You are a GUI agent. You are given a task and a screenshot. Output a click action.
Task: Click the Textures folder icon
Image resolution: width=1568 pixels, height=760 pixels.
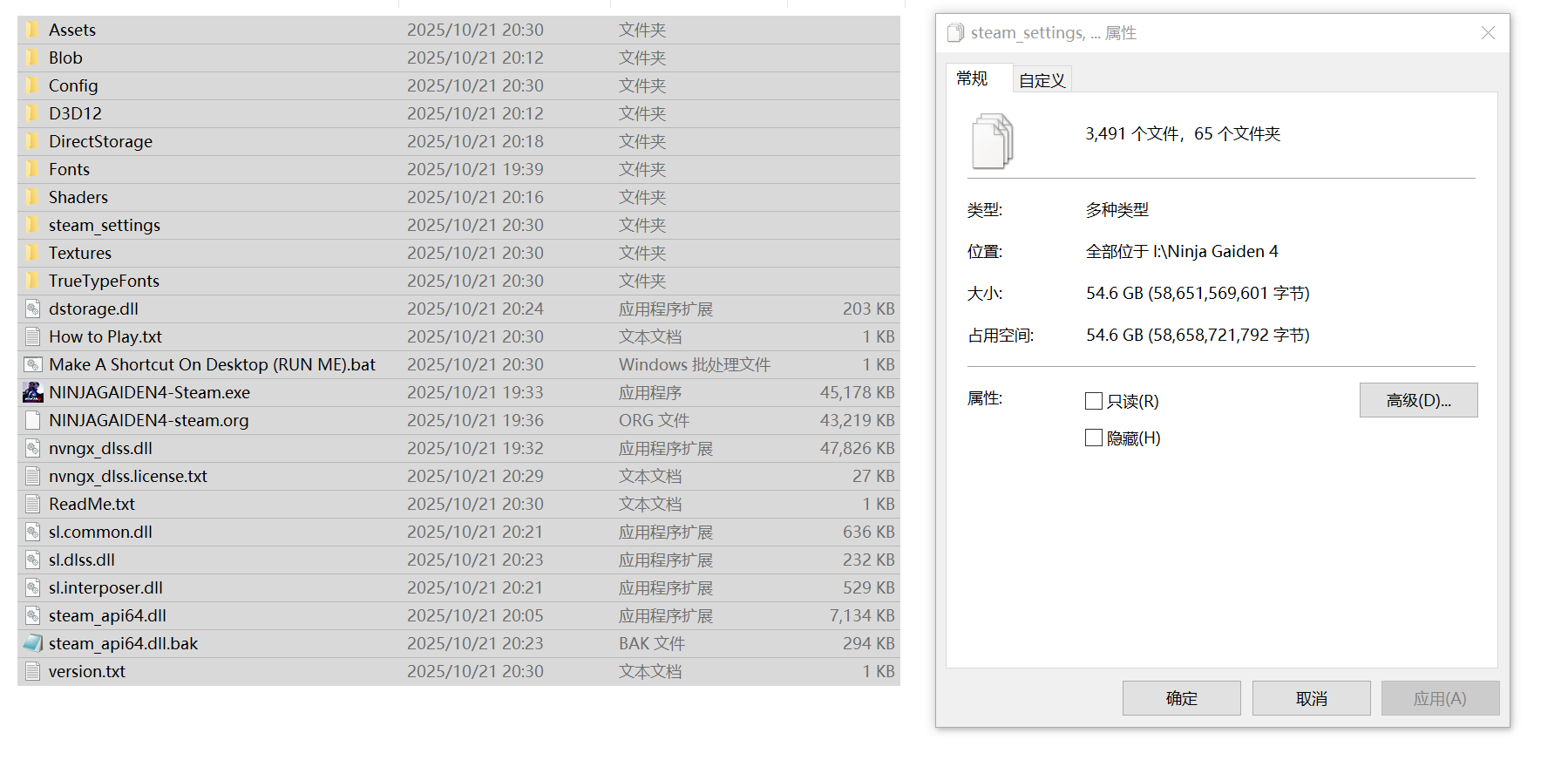[x=33, y=253]
